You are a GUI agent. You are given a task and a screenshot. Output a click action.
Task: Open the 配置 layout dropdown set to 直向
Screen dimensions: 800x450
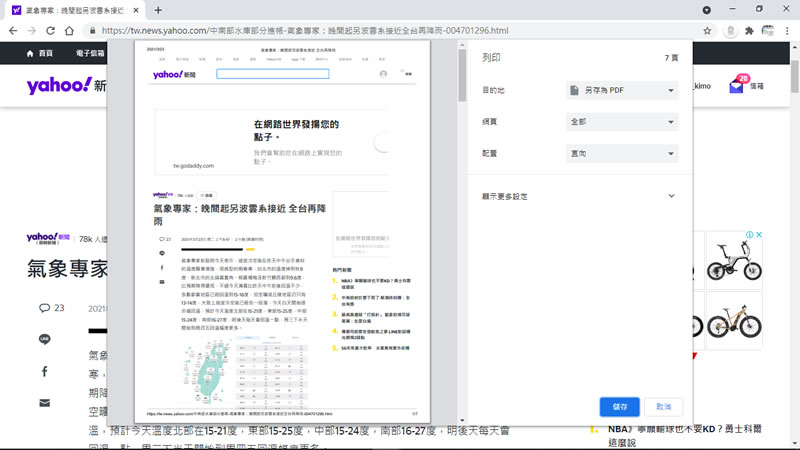pos(622,154)
